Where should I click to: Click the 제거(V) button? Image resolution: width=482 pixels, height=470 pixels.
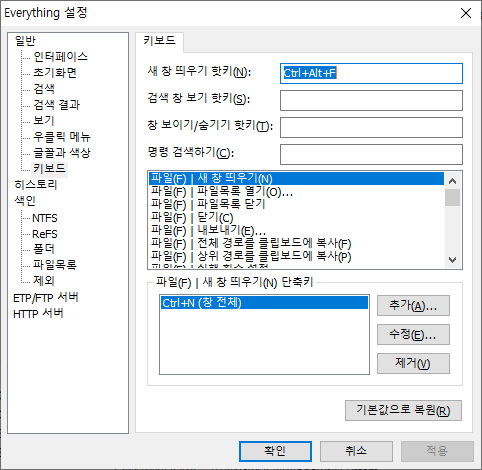point(413,363)
